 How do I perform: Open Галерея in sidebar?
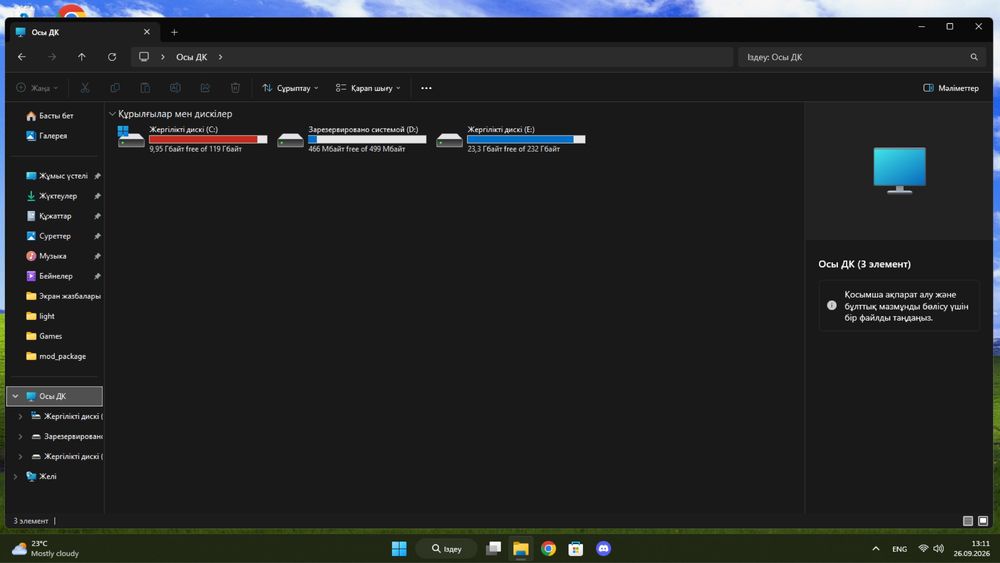tap(55, 136)
